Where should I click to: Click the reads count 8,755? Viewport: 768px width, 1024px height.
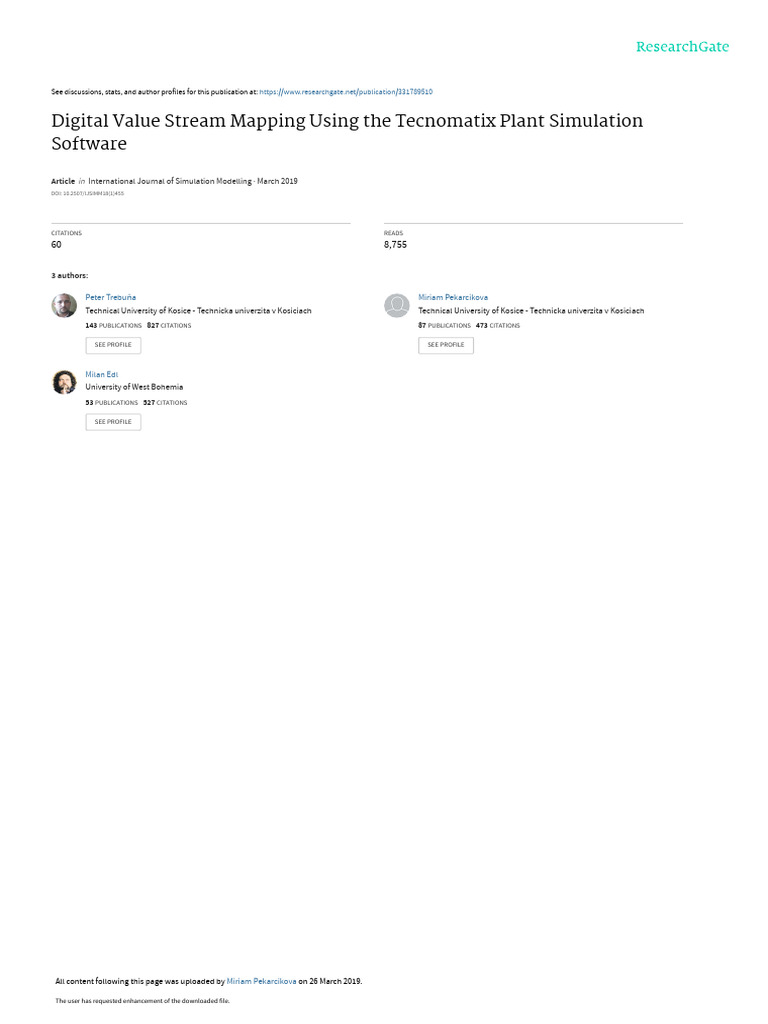(x=395, y=244)
